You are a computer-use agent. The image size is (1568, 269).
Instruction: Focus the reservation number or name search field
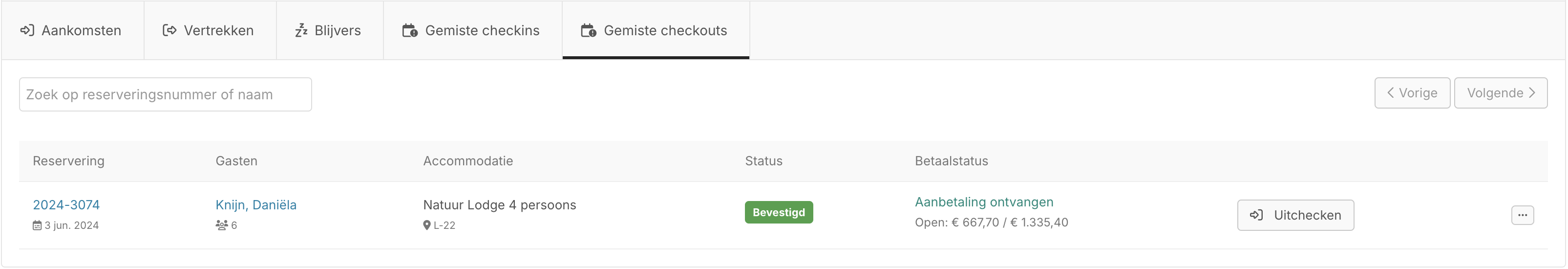166,94
